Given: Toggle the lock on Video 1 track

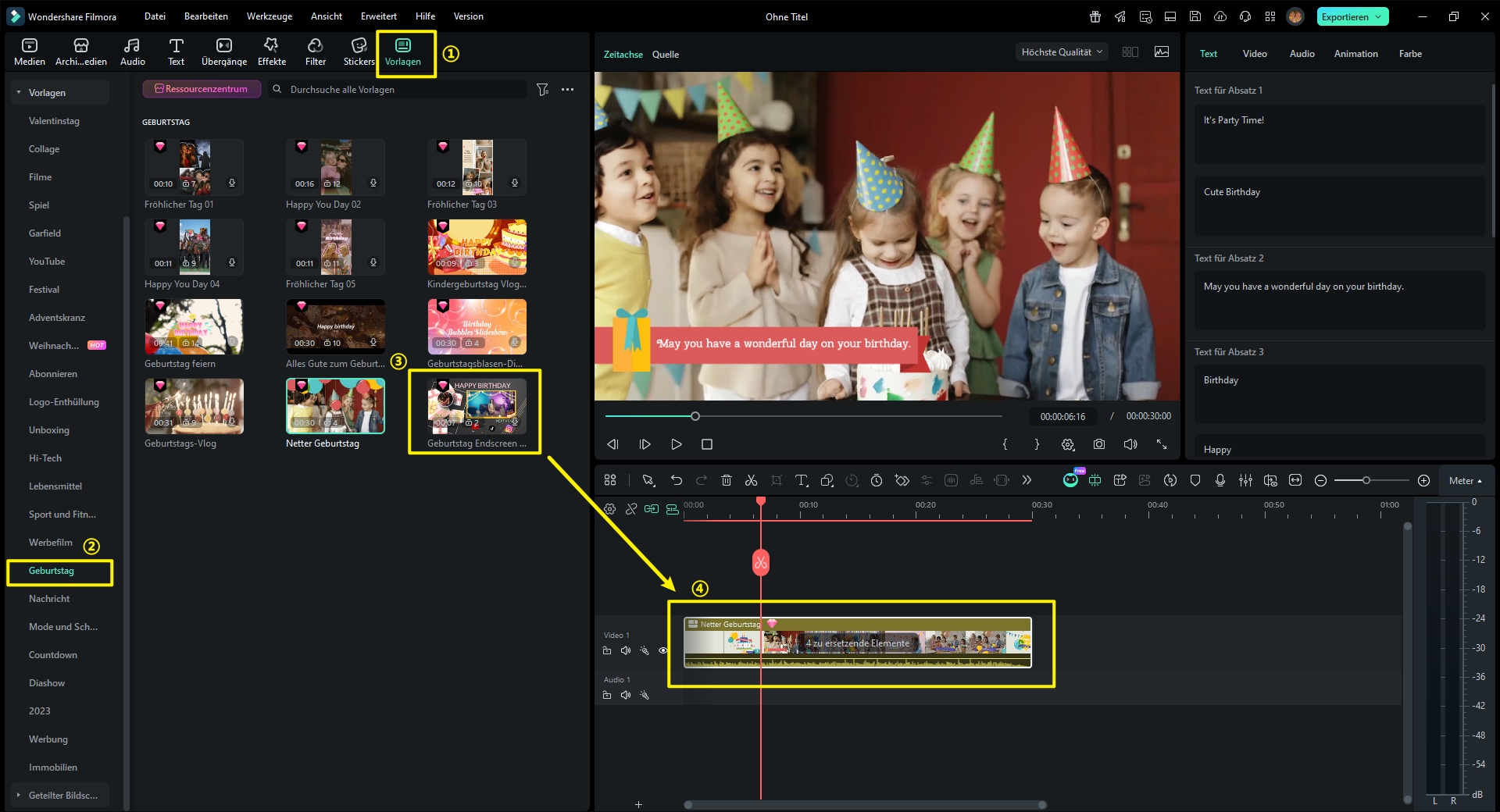Looking at the screenshot, I should 607,650.
